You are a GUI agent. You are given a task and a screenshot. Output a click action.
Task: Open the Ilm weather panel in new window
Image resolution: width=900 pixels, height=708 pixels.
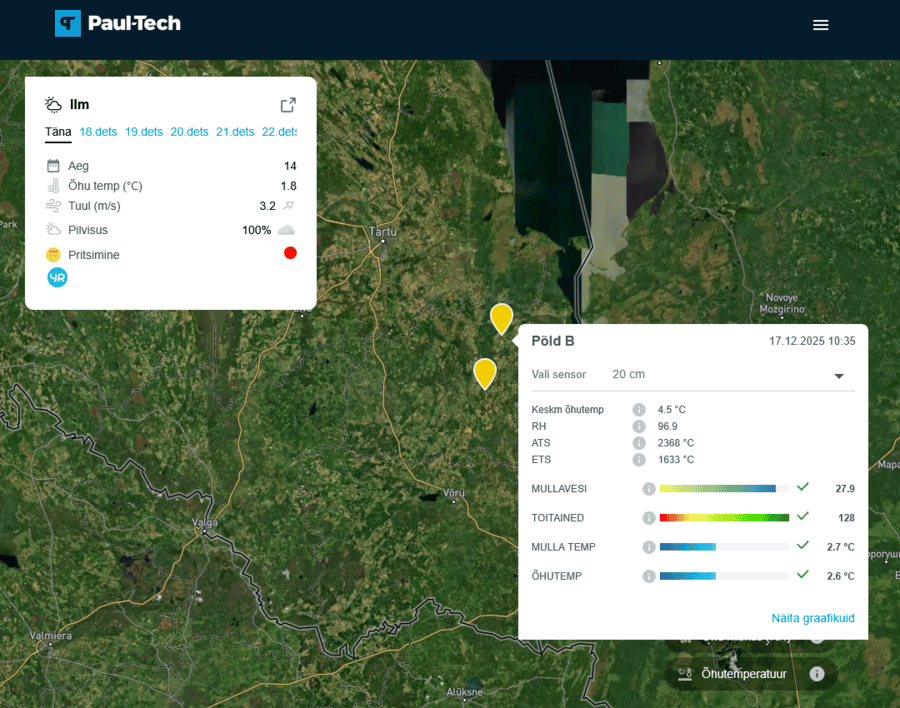coord(288,105)
